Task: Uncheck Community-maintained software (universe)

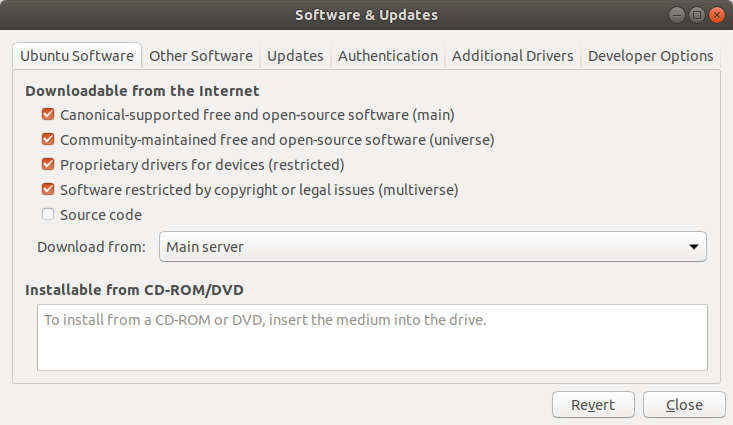Action: [x=48, y=139]
